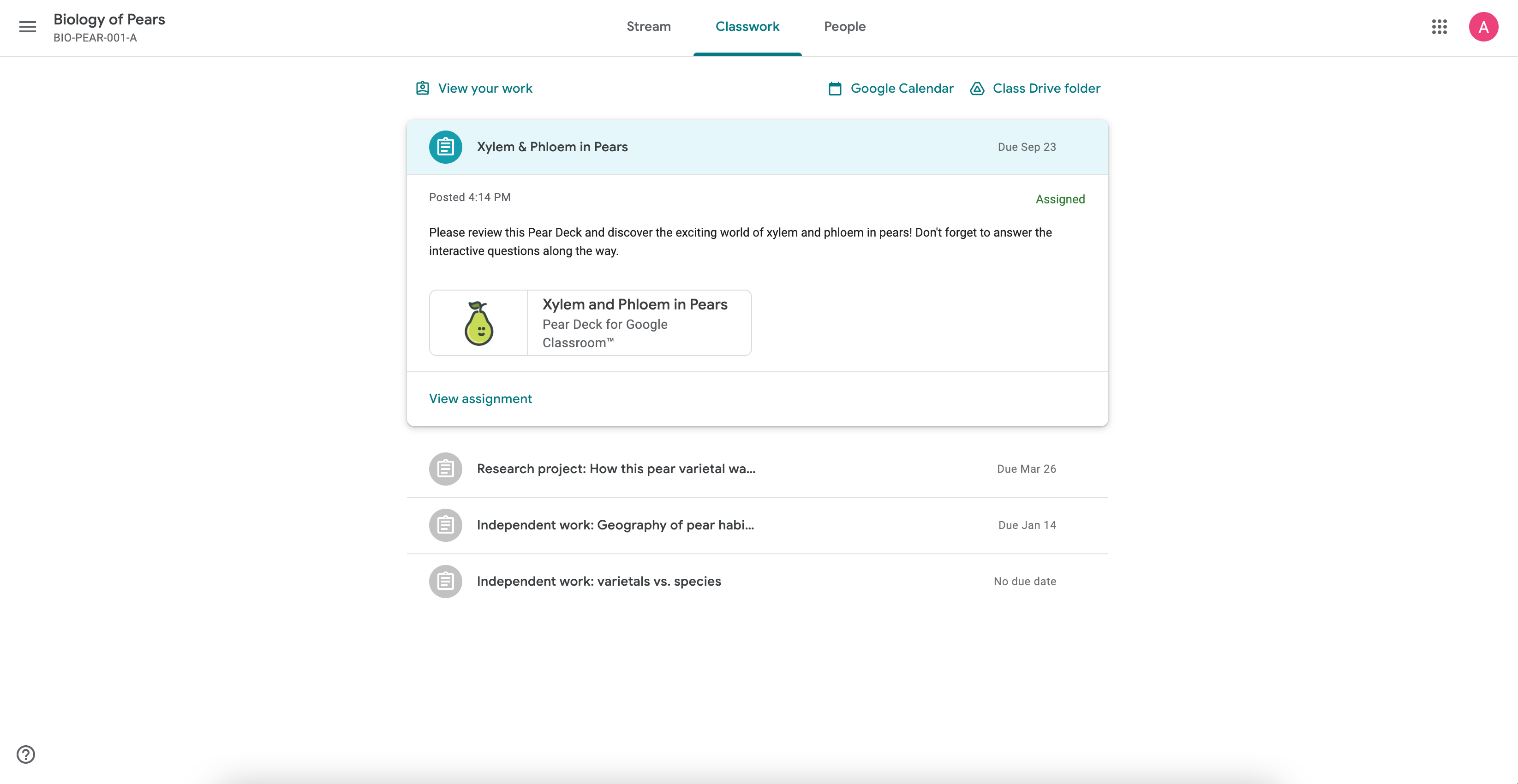Expand Independent work: Geography of pear assignment

(x=757, y=525)
